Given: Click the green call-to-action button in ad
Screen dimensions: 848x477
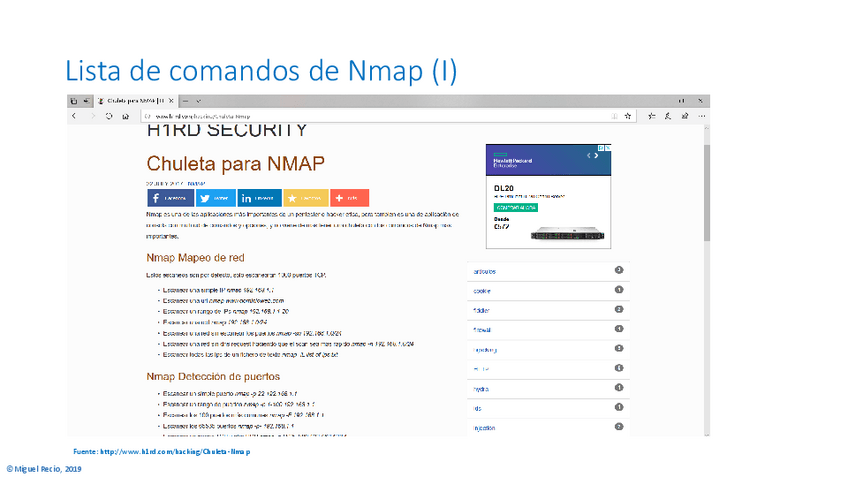Looking at the screenshot, I should coord(515,208).
